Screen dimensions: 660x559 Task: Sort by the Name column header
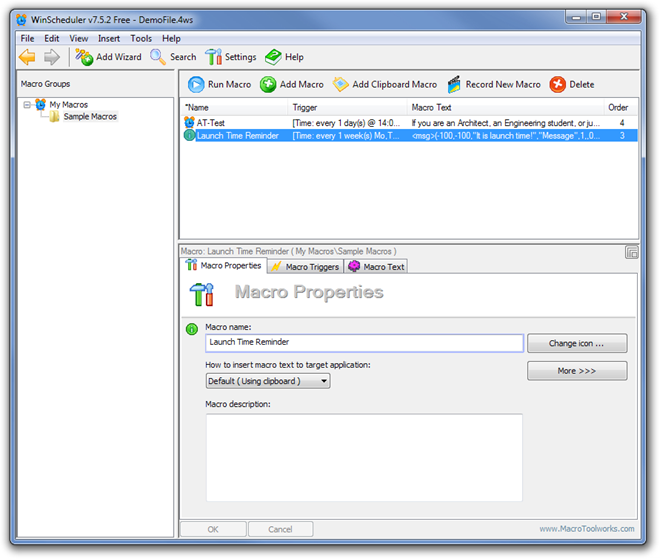(x=234, y=107)
